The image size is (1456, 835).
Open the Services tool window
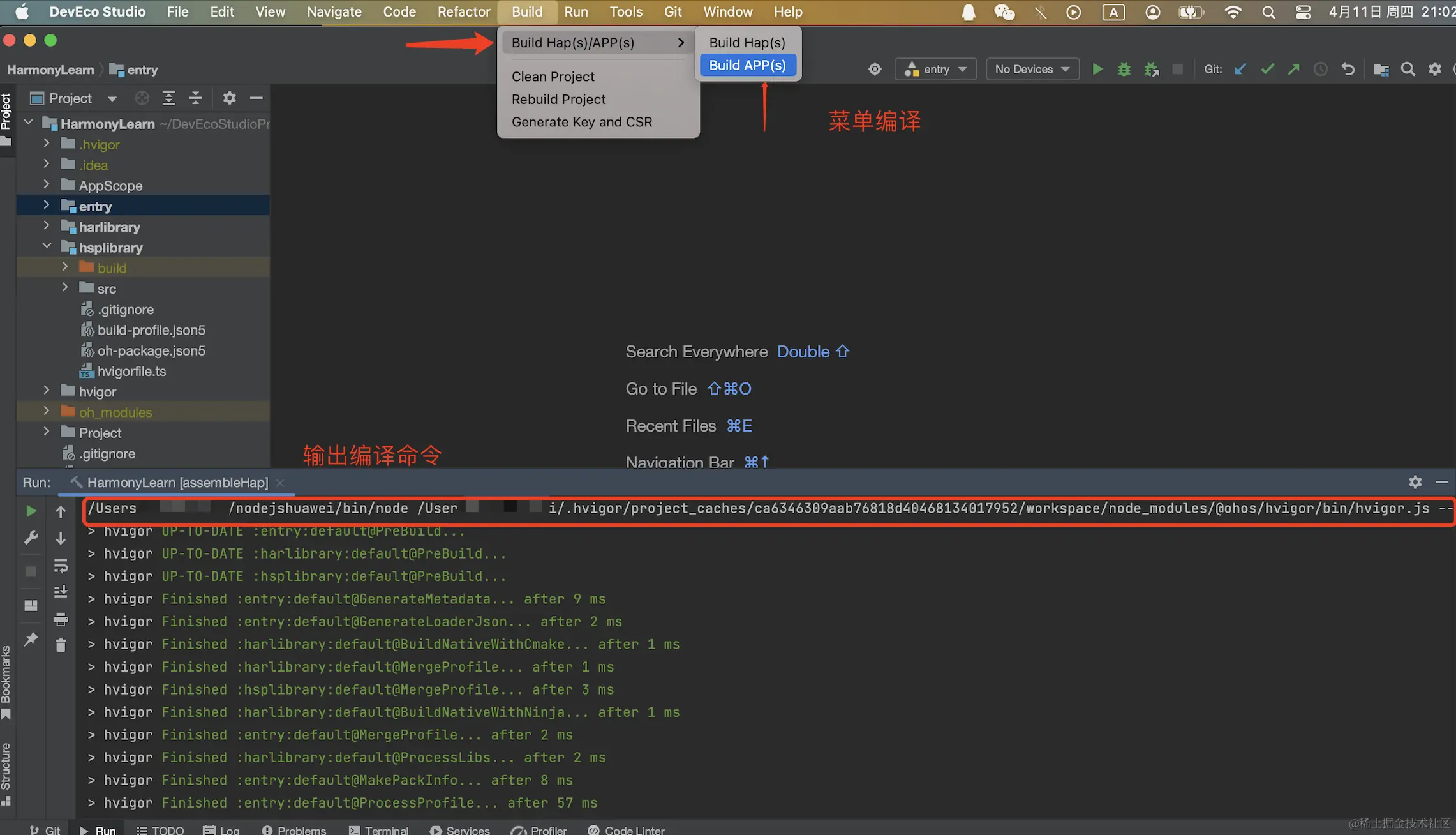(x=460, y=830)
